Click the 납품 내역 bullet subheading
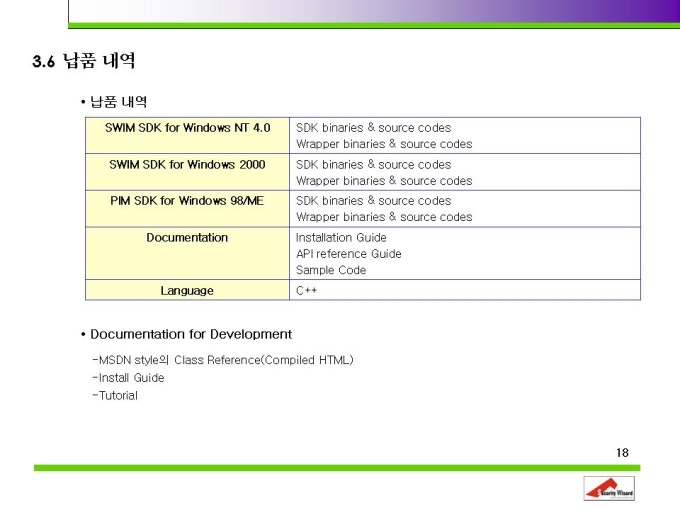 [x=114, y=102]
